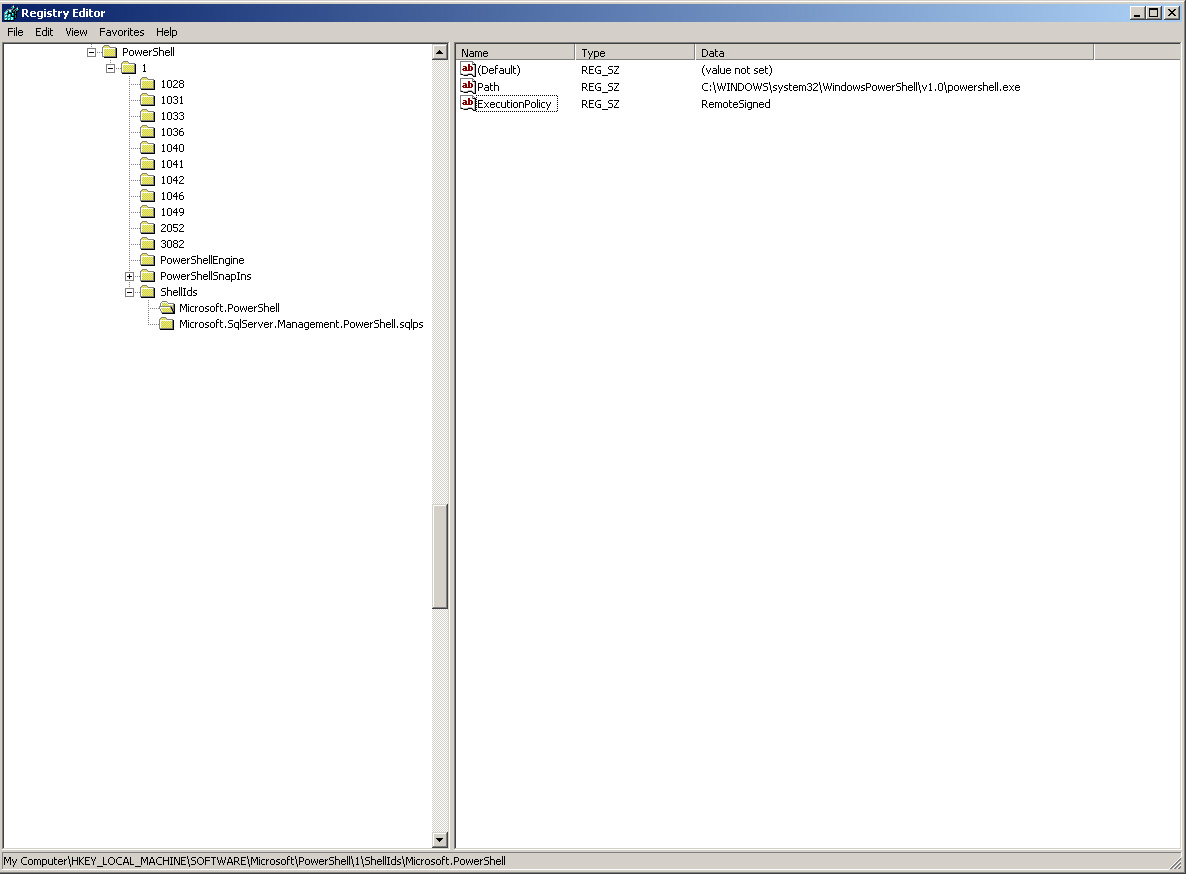Click the (value not set) data cell
Image resolution: width=1186 pixels, height=874 pixels.
tap(736, 70)
